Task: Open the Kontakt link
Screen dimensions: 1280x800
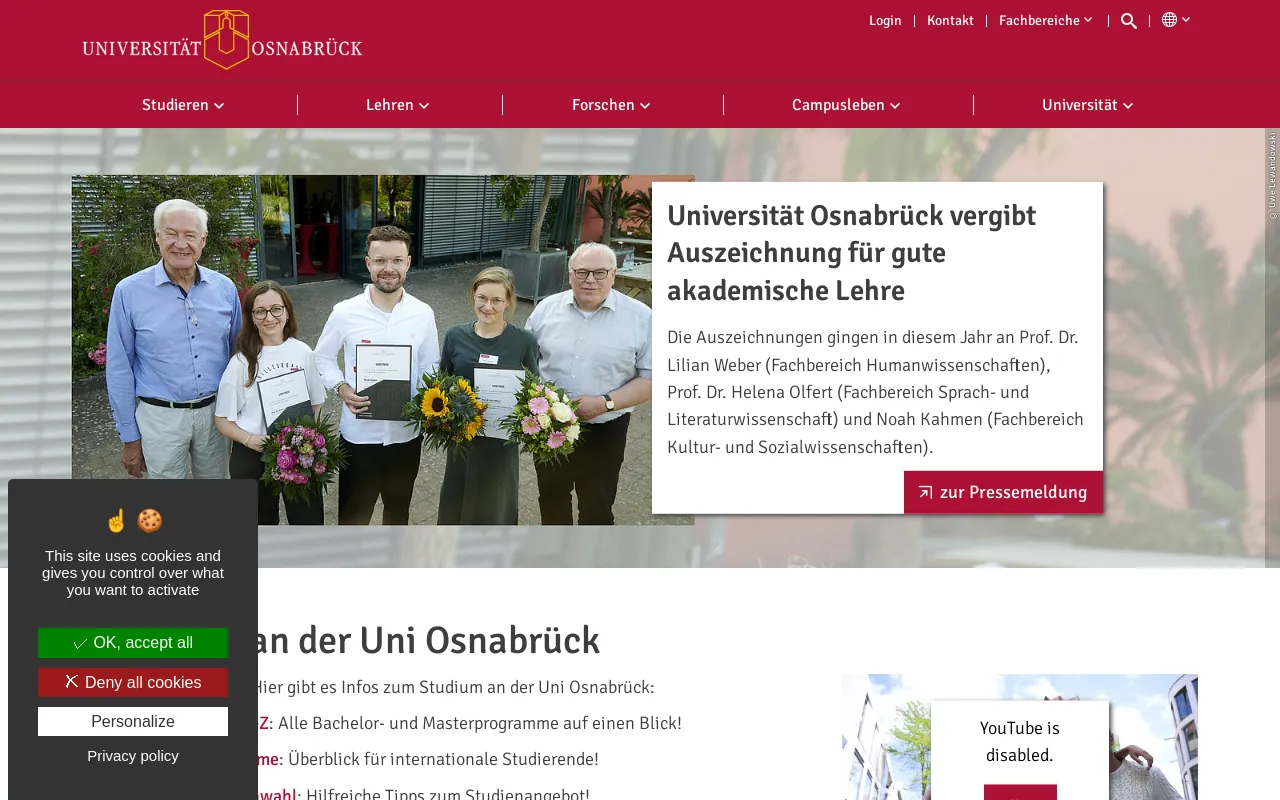Action: [x=950, y=20]
